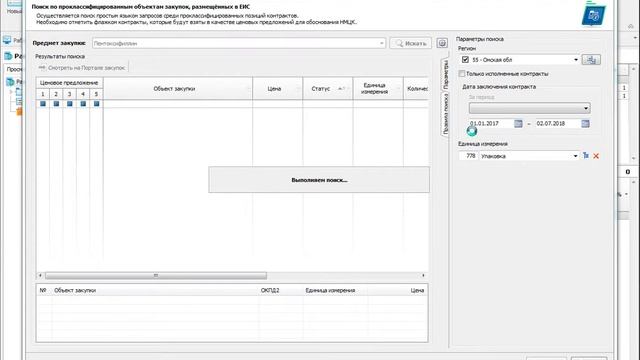Toggle price offer checkbox in column 4
The height and width of the screenshot is (360, 640).
[x=83, y=104]
